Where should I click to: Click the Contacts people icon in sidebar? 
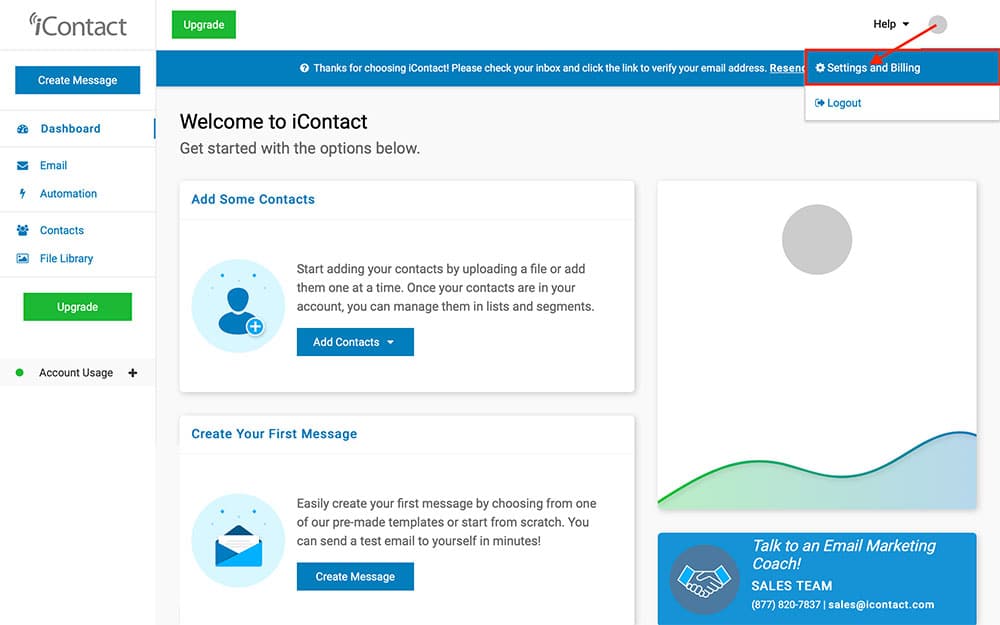[x=23, y=231]
